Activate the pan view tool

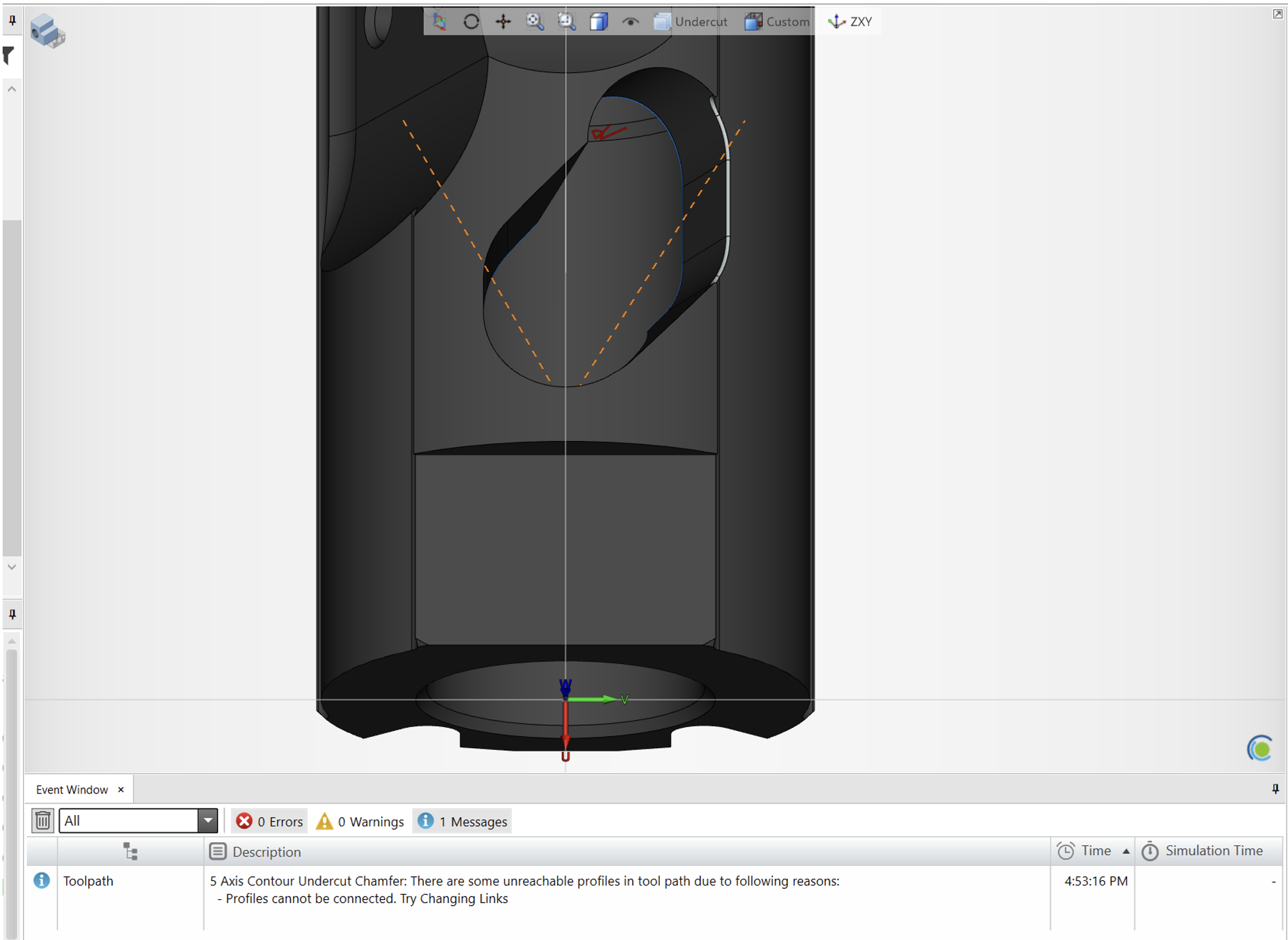[x=503, y=21]
